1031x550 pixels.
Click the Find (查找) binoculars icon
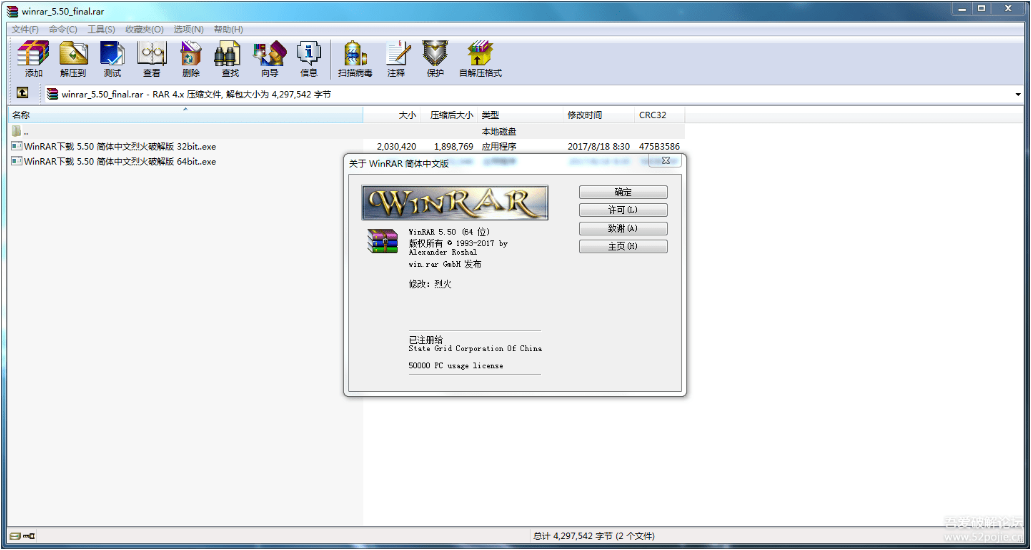pos(230,59)
